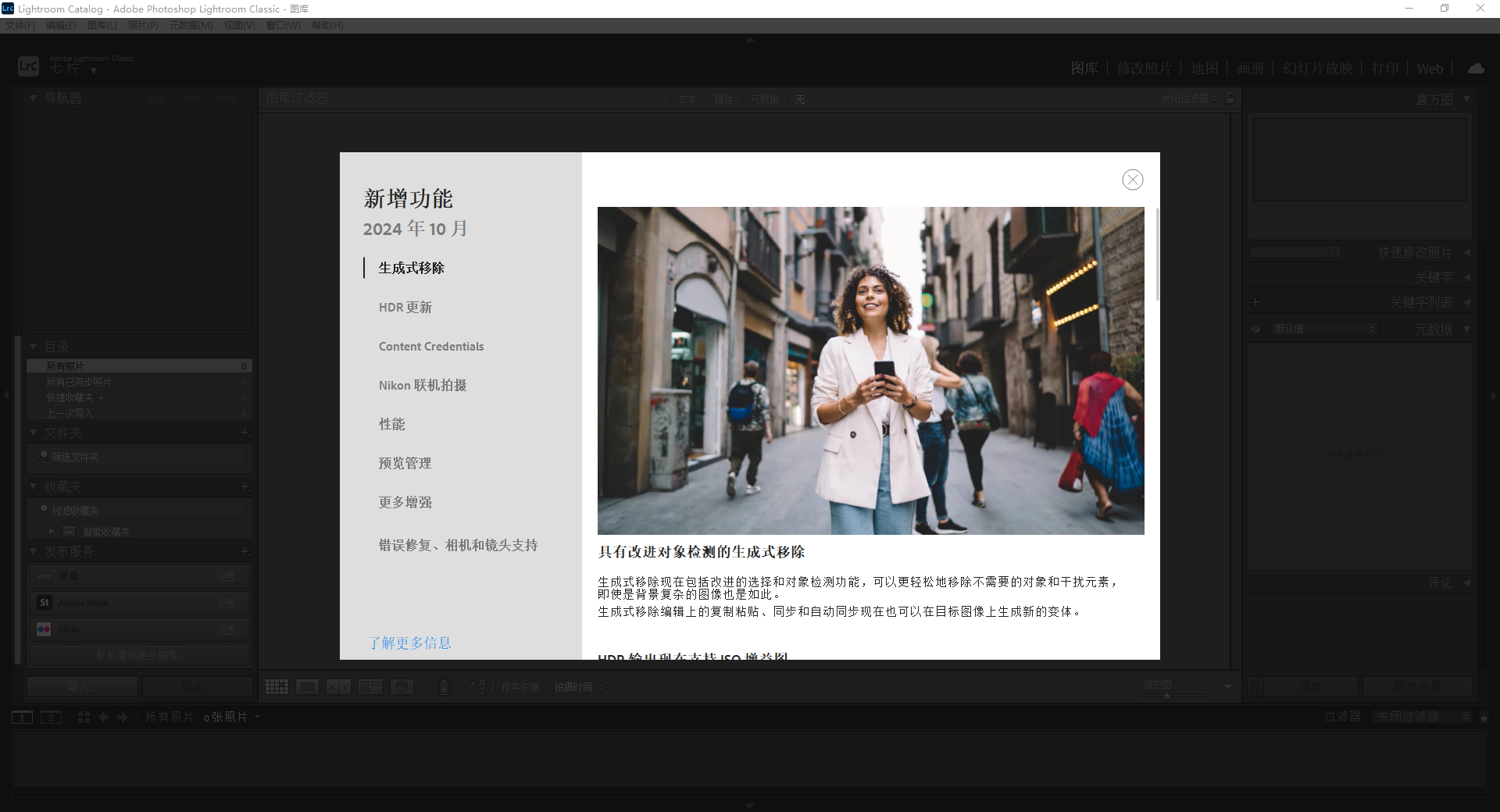Select 快捷收藏夹 in the catalog
This screenshot has height=812, width=1500.
click(x=139, y=397)
